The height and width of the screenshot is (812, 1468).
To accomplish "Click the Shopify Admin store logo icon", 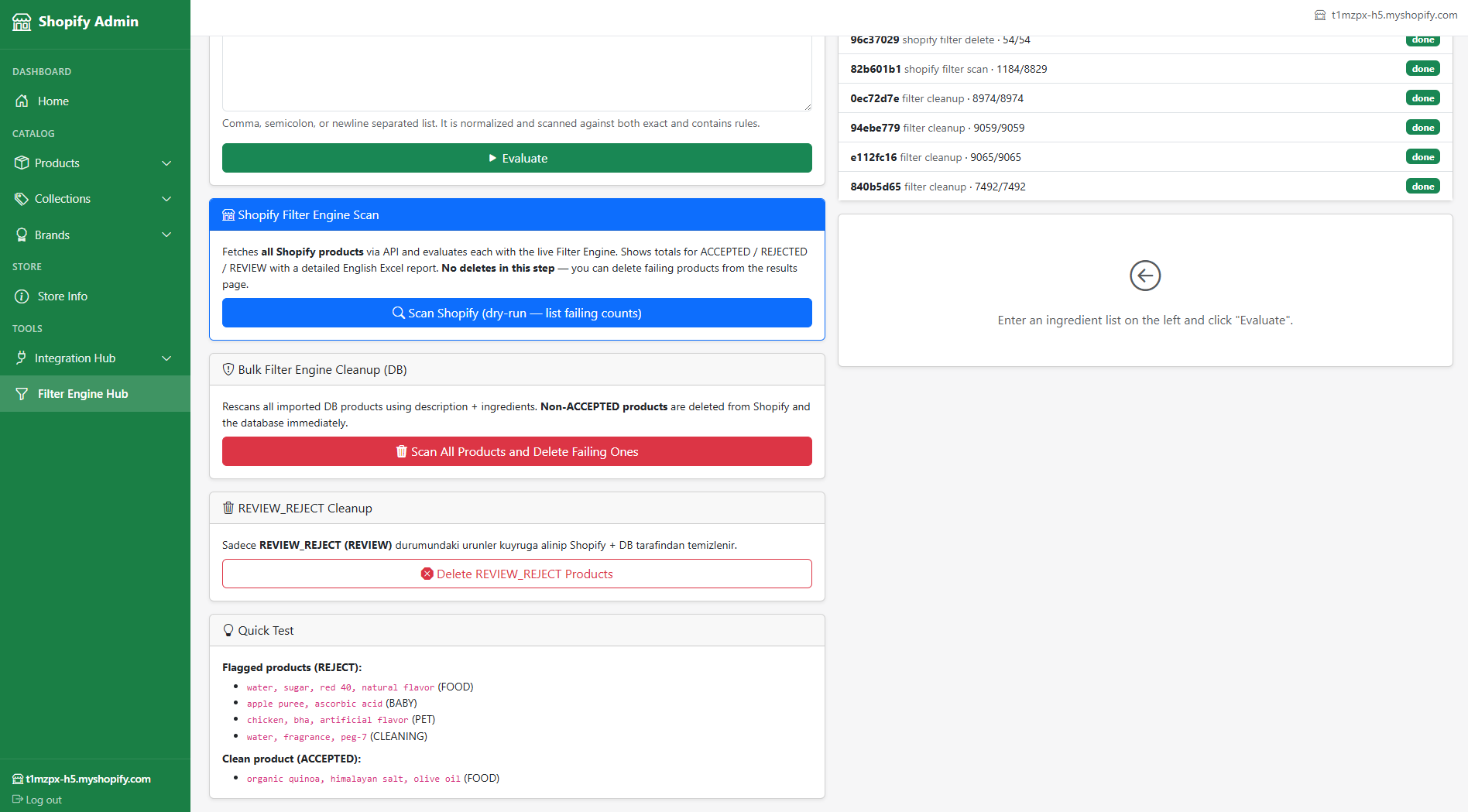I will point(22,22).
